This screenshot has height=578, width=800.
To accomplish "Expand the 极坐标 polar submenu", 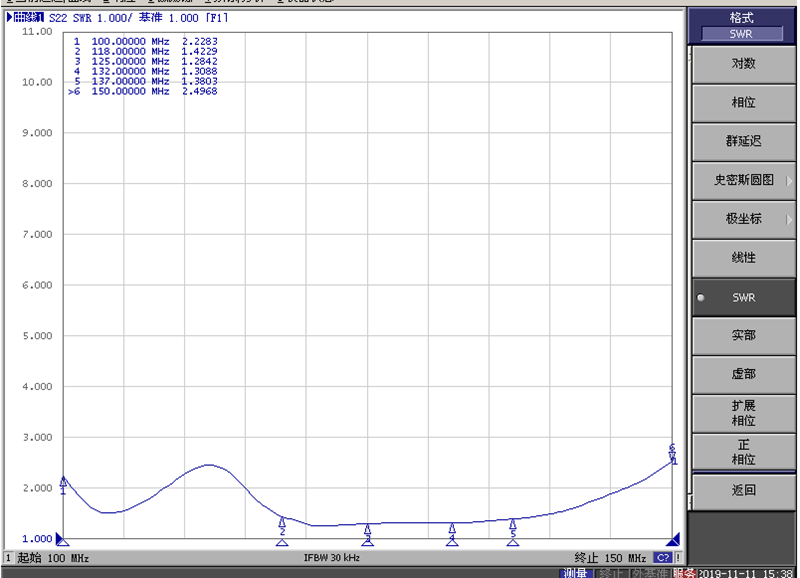I will (x=741, y=219).
